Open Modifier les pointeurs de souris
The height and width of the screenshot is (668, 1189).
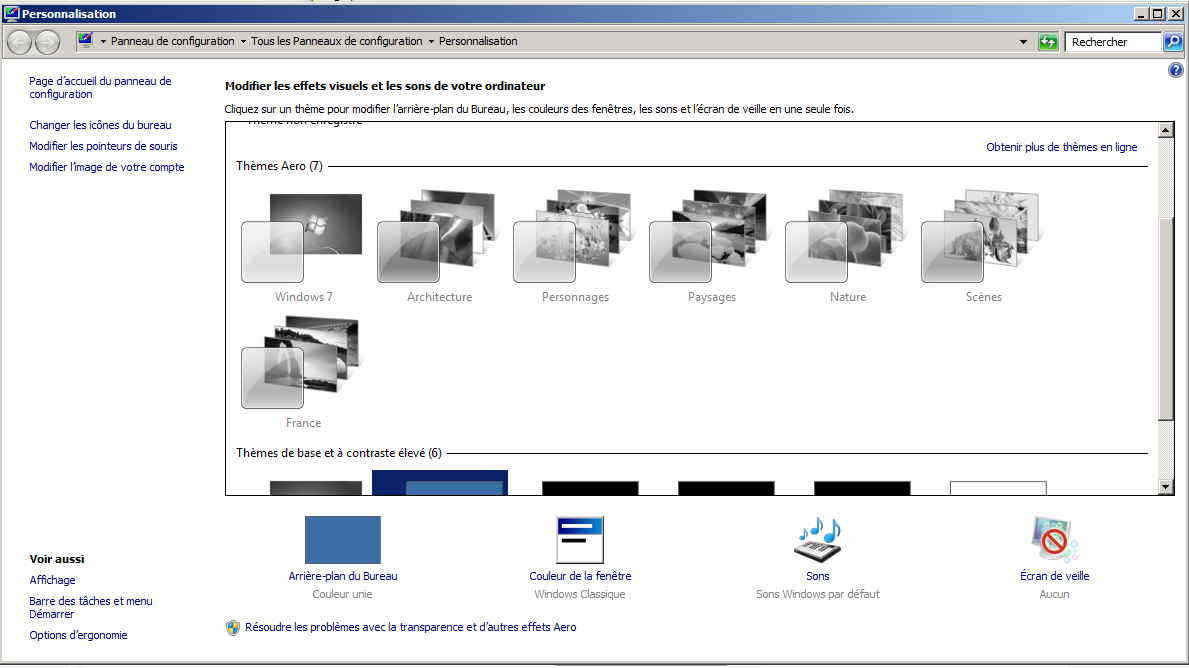[103, 146]
